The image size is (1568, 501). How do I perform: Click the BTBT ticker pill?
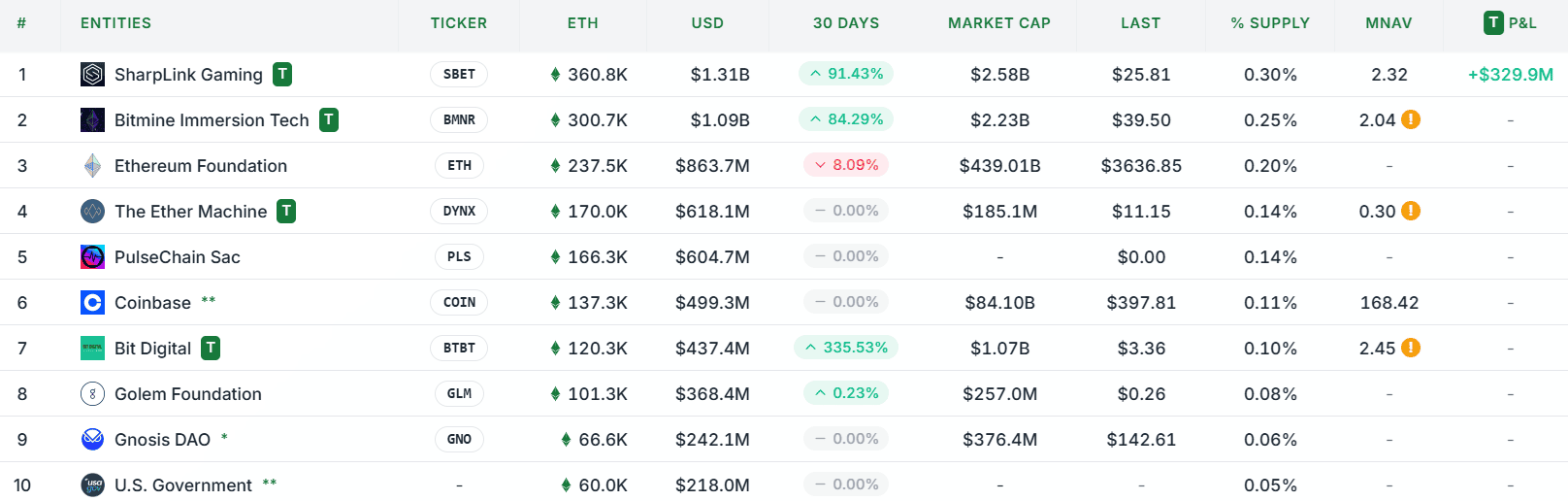(x=459, y=349)
